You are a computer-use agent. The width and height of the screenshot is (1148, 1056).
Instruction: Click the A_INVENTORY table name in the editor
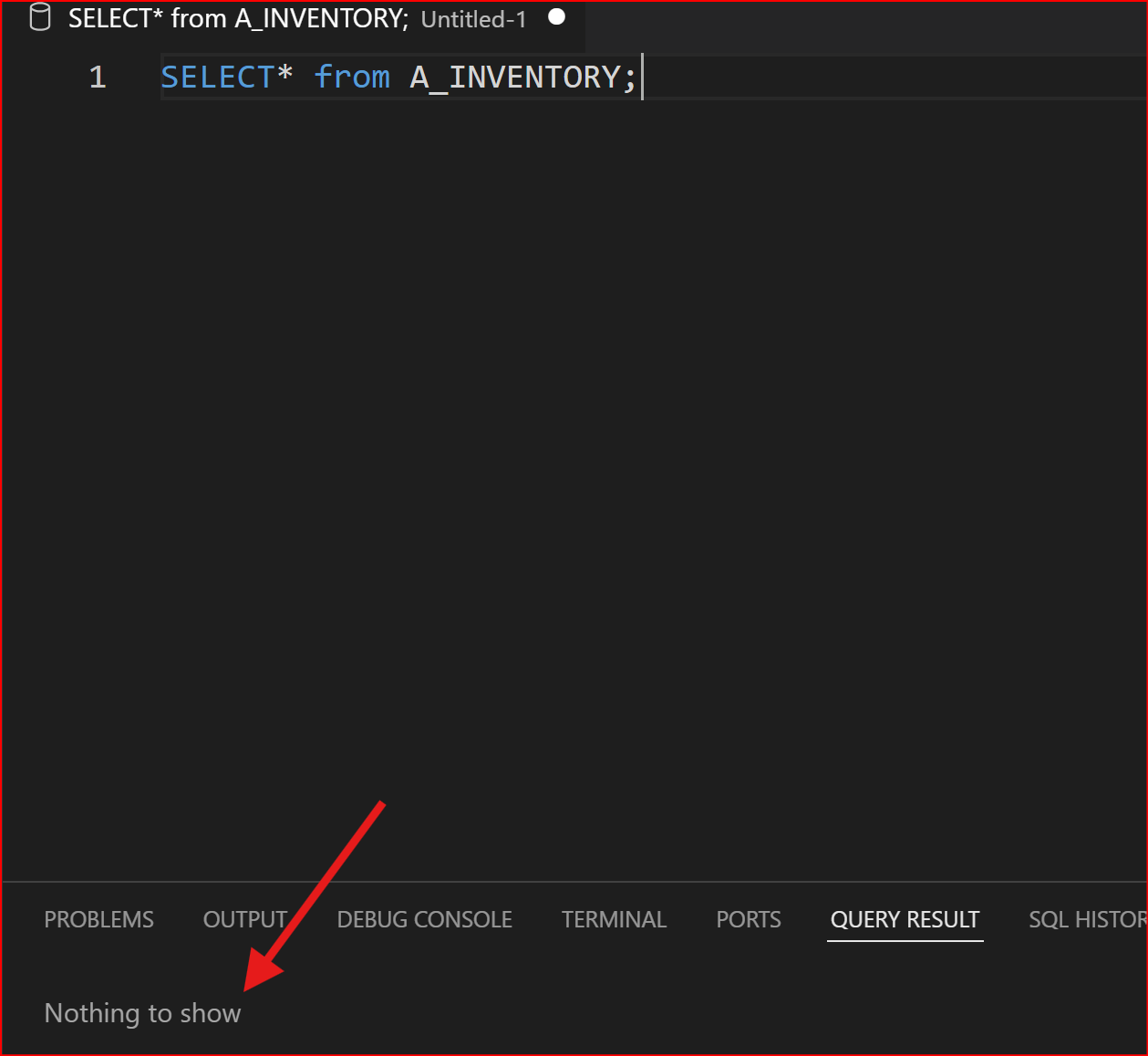[x=515, y=78]
